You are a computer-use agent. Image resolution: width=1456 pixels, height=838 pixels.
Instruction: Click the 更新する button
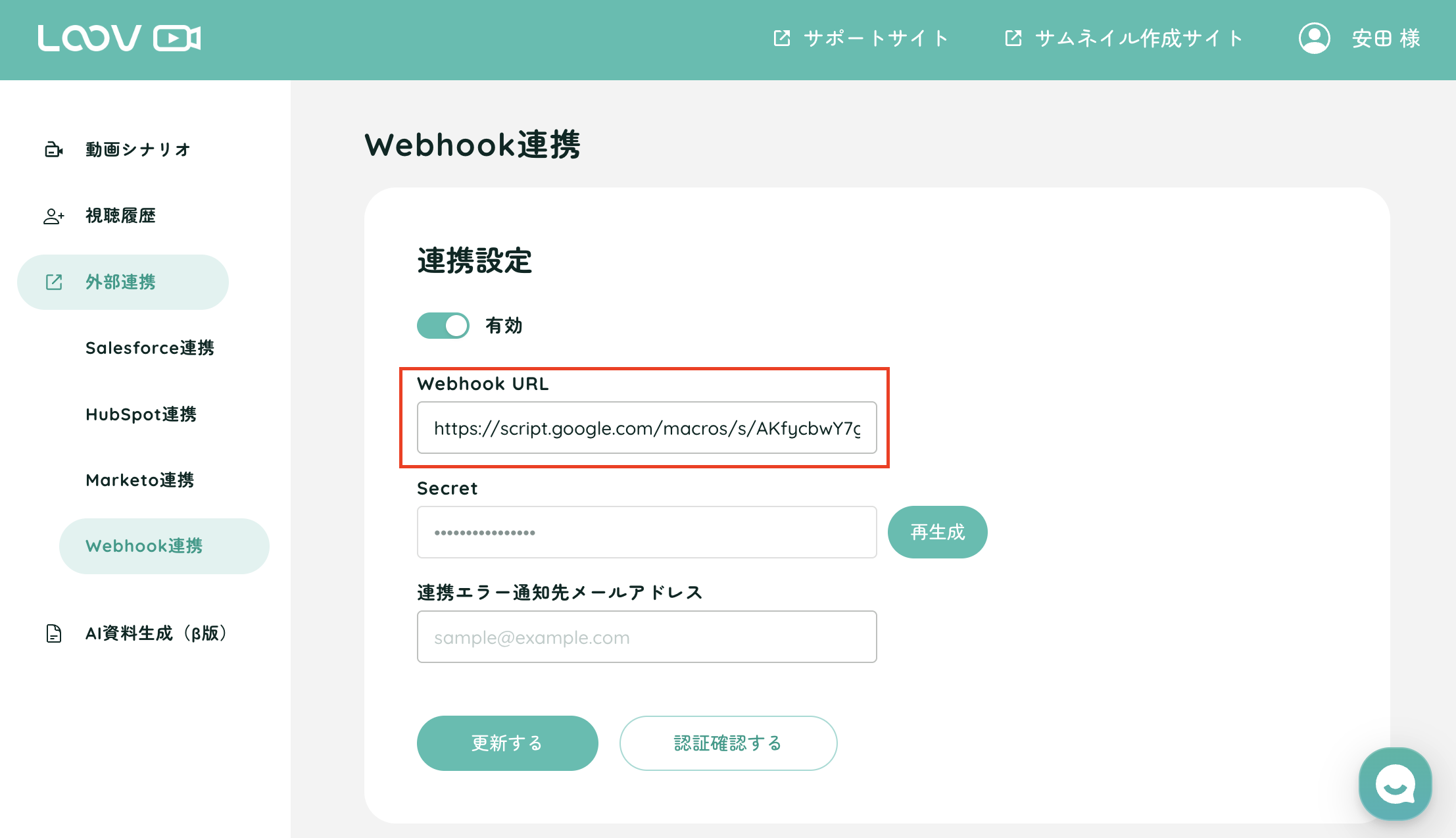pyautogui.click(x=507, y=743)
